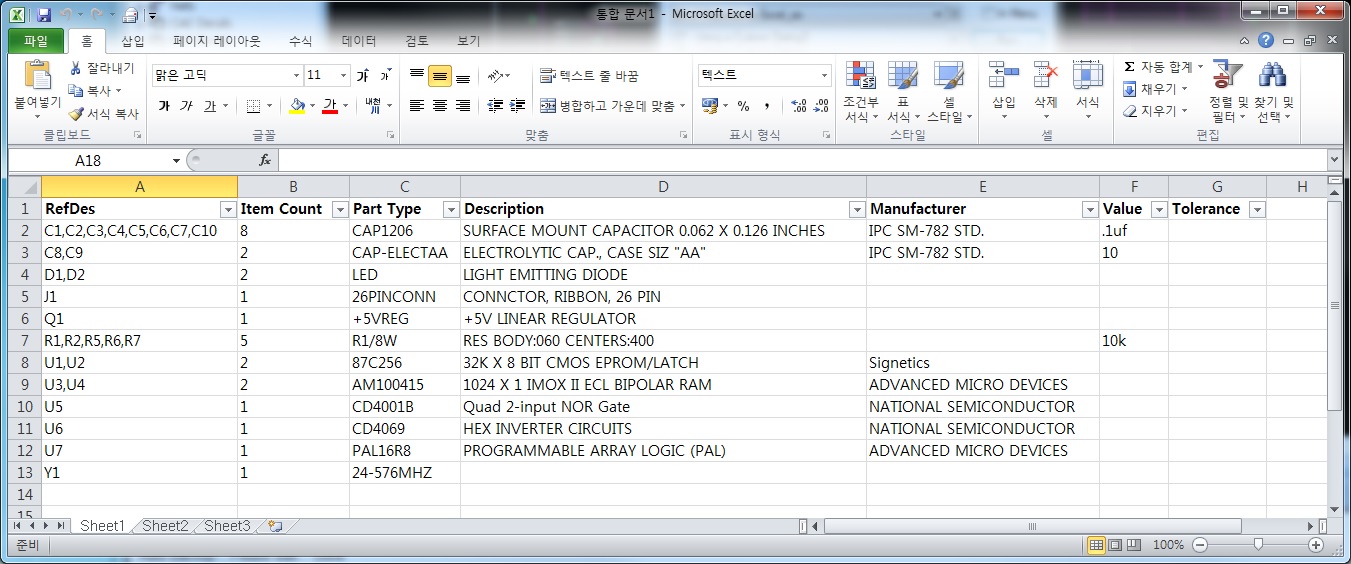The image size is (1351, 564).
Task: Click the insert function fx button
Action: coord(265,160)
